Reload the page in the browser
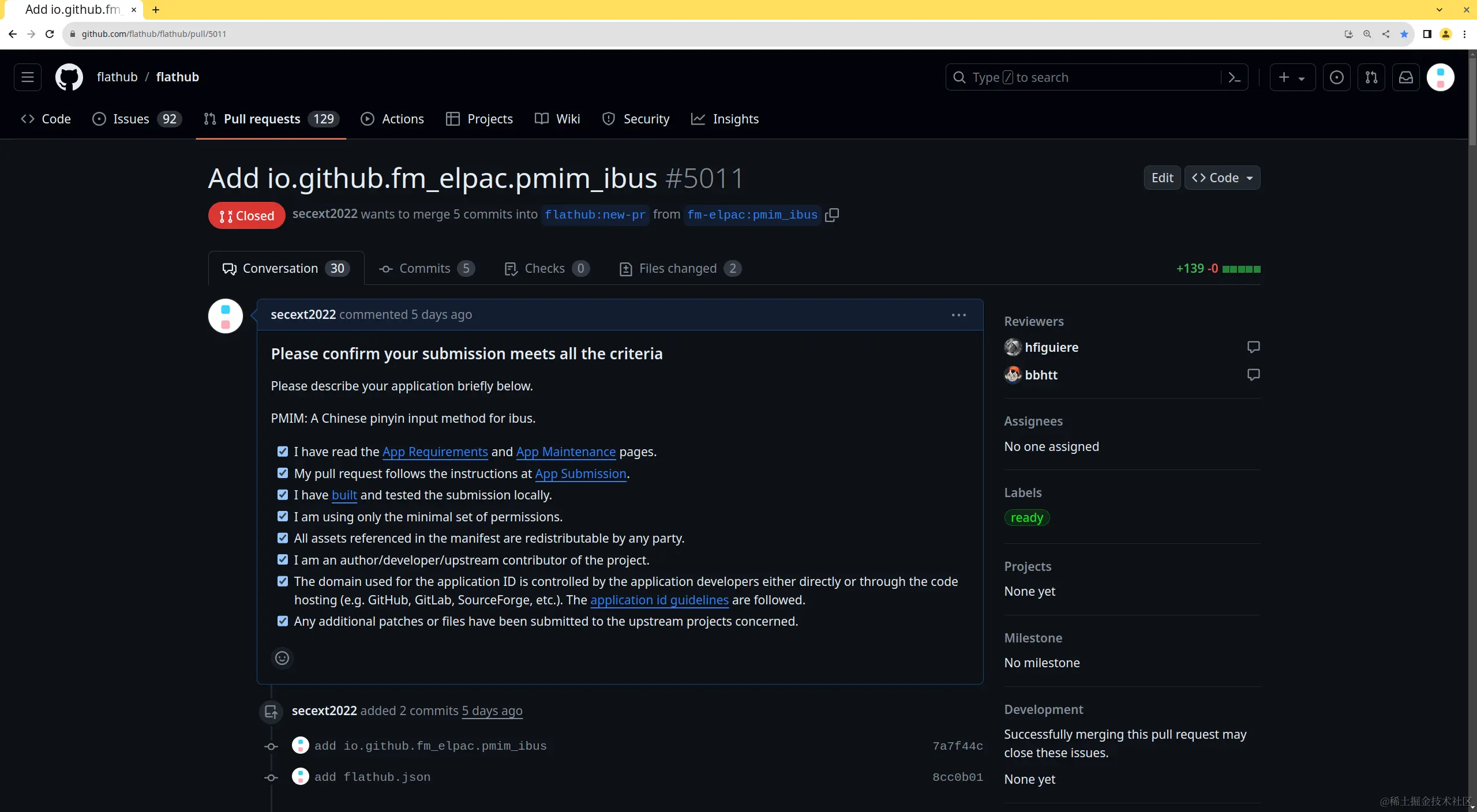 pyautogui.click(x=50, y=34)
